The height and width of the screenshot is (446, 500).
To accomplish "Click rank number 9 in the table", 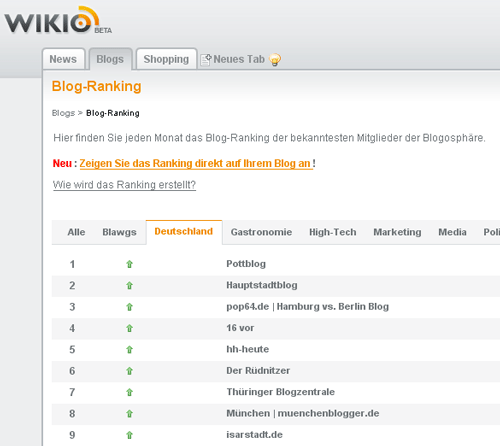I will [72, 435].
